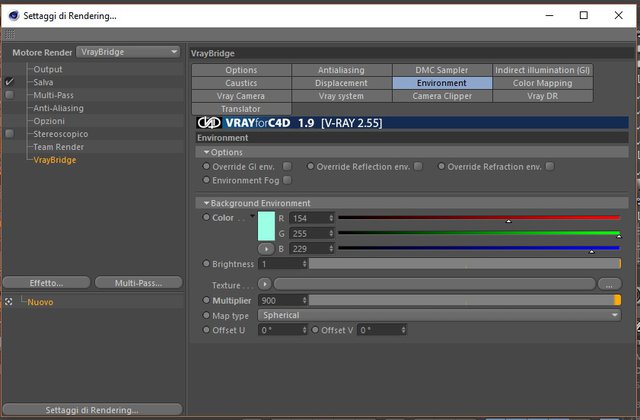Open the Vray Camera tab
The image size is (640, 420).
coord(241,96)
